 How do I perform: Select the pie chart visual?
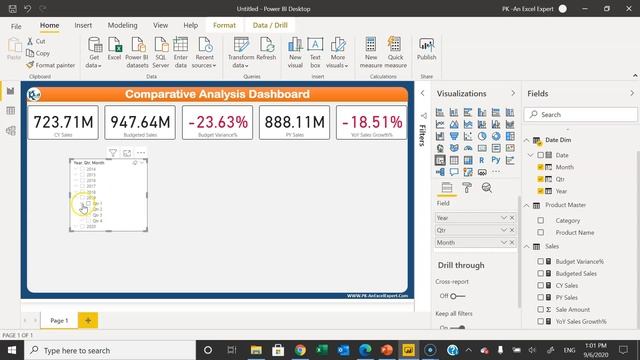click(x=482, y=136)
